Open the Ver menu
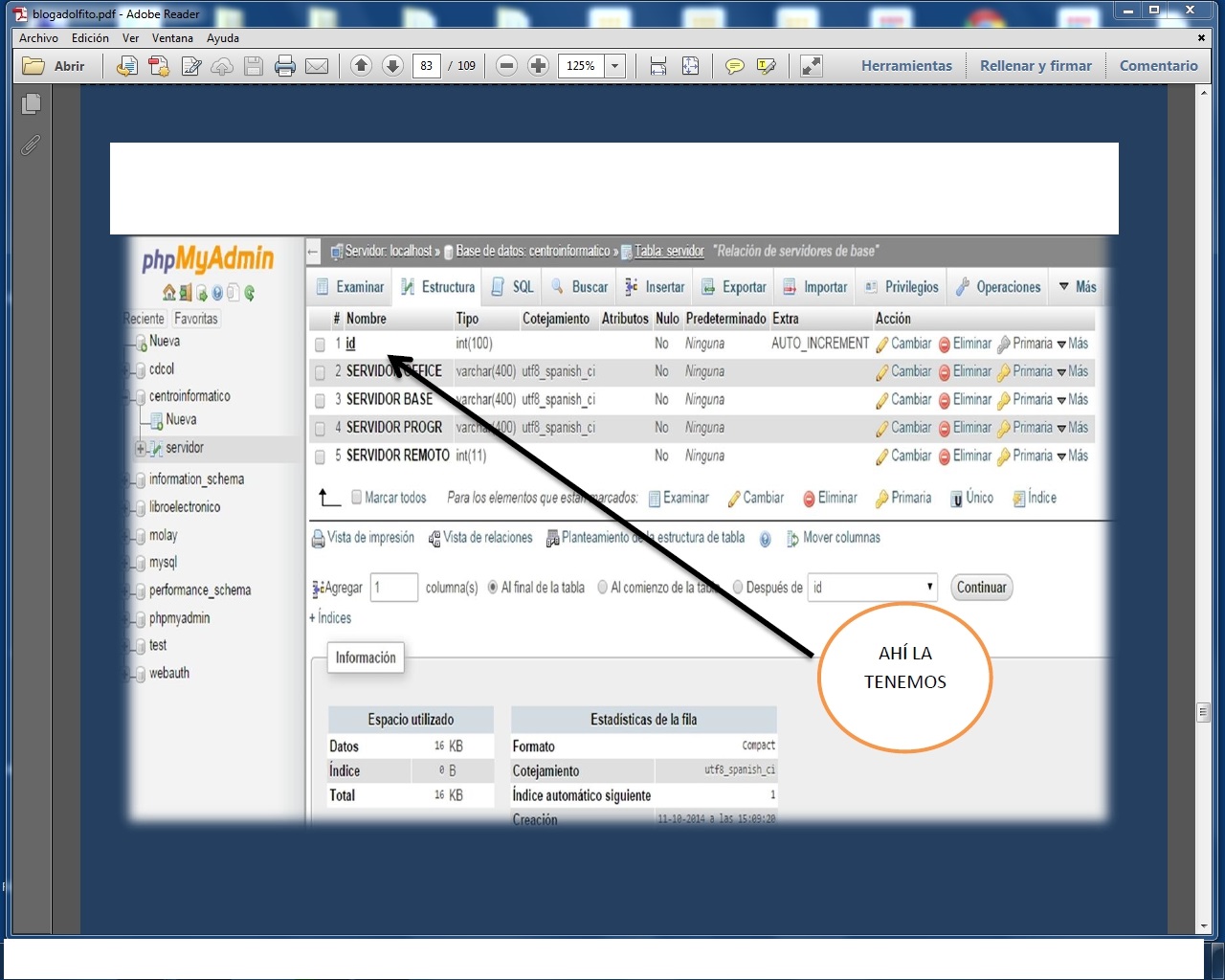 pyautogui.click(x=130, y=38)
